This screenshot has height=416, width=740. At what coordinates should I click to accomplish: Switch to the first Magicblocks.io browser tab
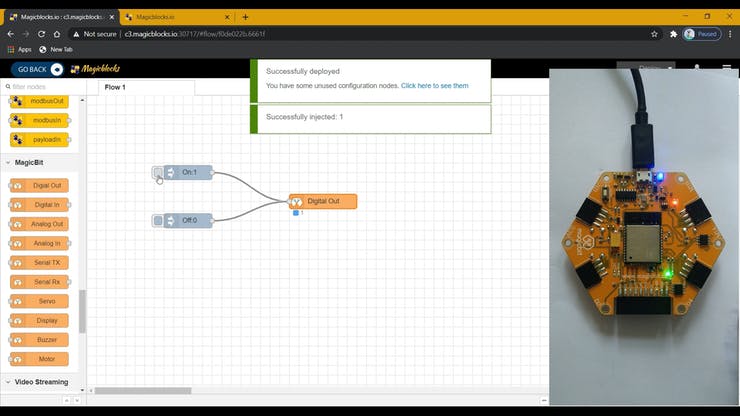coord(61,17)
